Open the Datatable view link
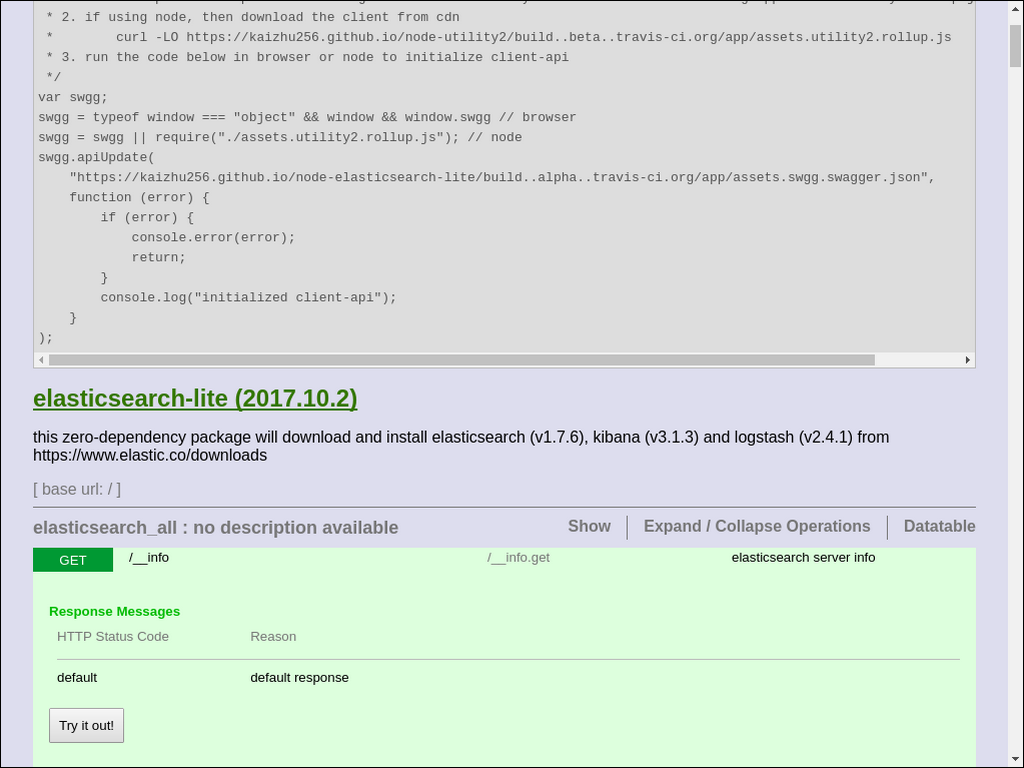The height and width of the screenshot is (768, 1024). [x=939, y=526]
